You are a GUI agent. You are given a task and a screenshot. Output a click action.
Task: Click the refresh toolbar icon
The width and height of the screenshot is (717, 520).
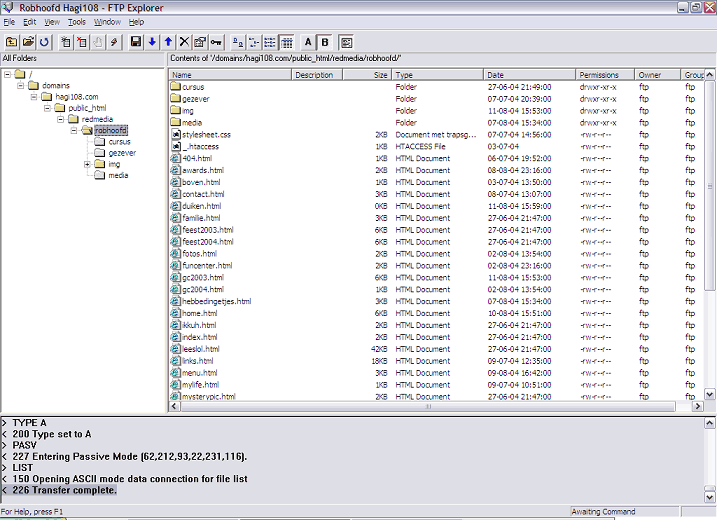(44, 43)
